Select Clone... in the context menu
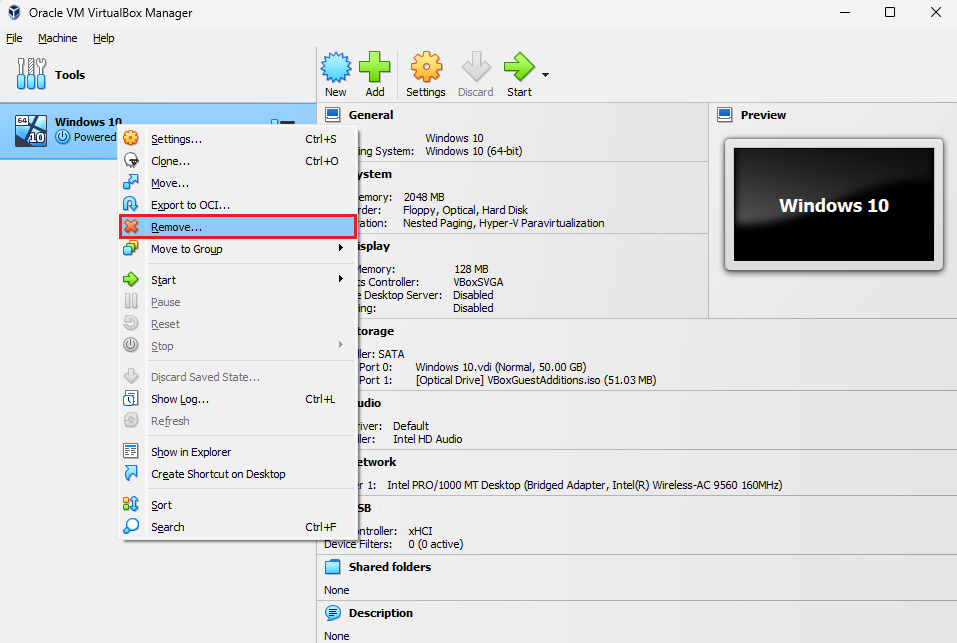The height and width of the screenshot is (643, 957). 237,161
